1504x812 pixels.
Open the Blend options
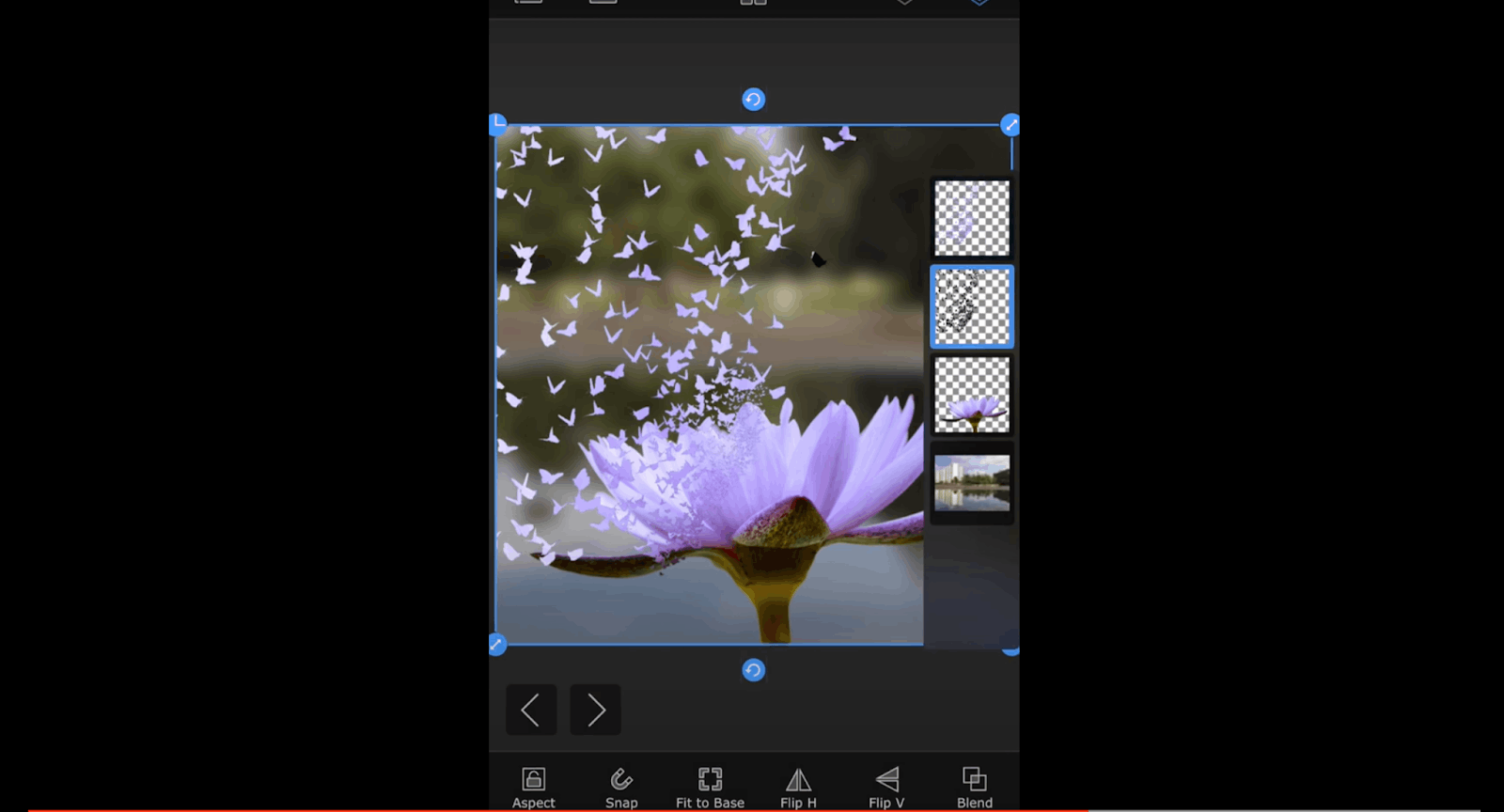975,788
